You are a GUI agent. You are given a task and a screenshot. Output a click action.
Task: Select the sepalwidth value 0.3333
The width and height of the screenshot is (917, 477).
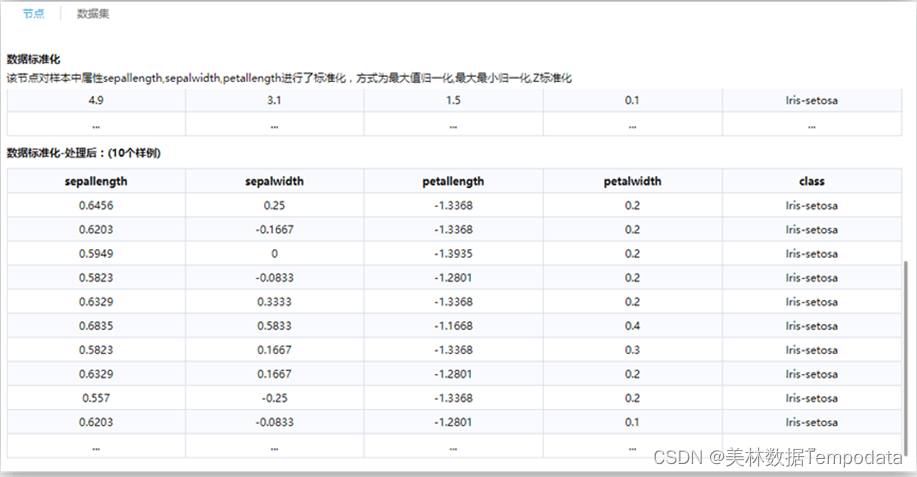[274, 302]
